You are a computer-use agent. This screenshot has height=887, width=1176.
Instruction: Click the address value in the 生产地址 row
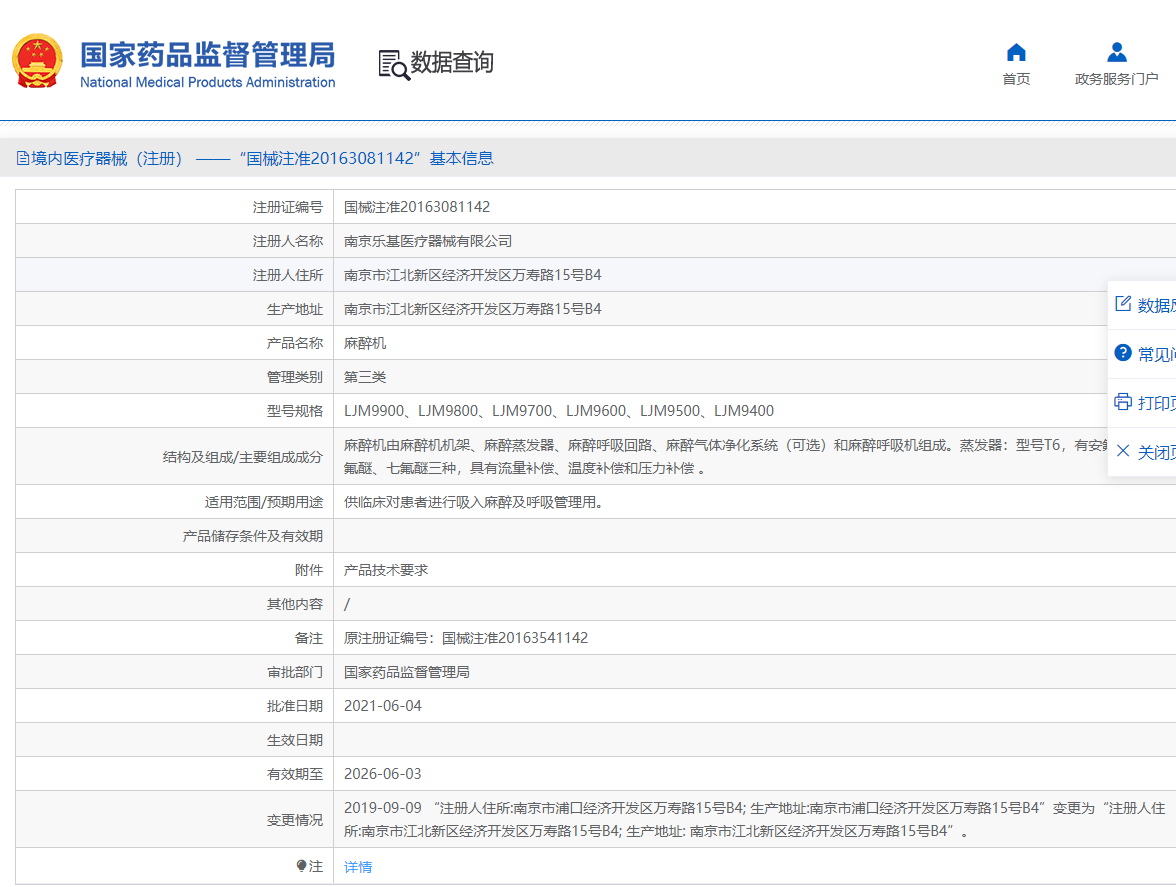pyautogui.click(x=472, y=309)
